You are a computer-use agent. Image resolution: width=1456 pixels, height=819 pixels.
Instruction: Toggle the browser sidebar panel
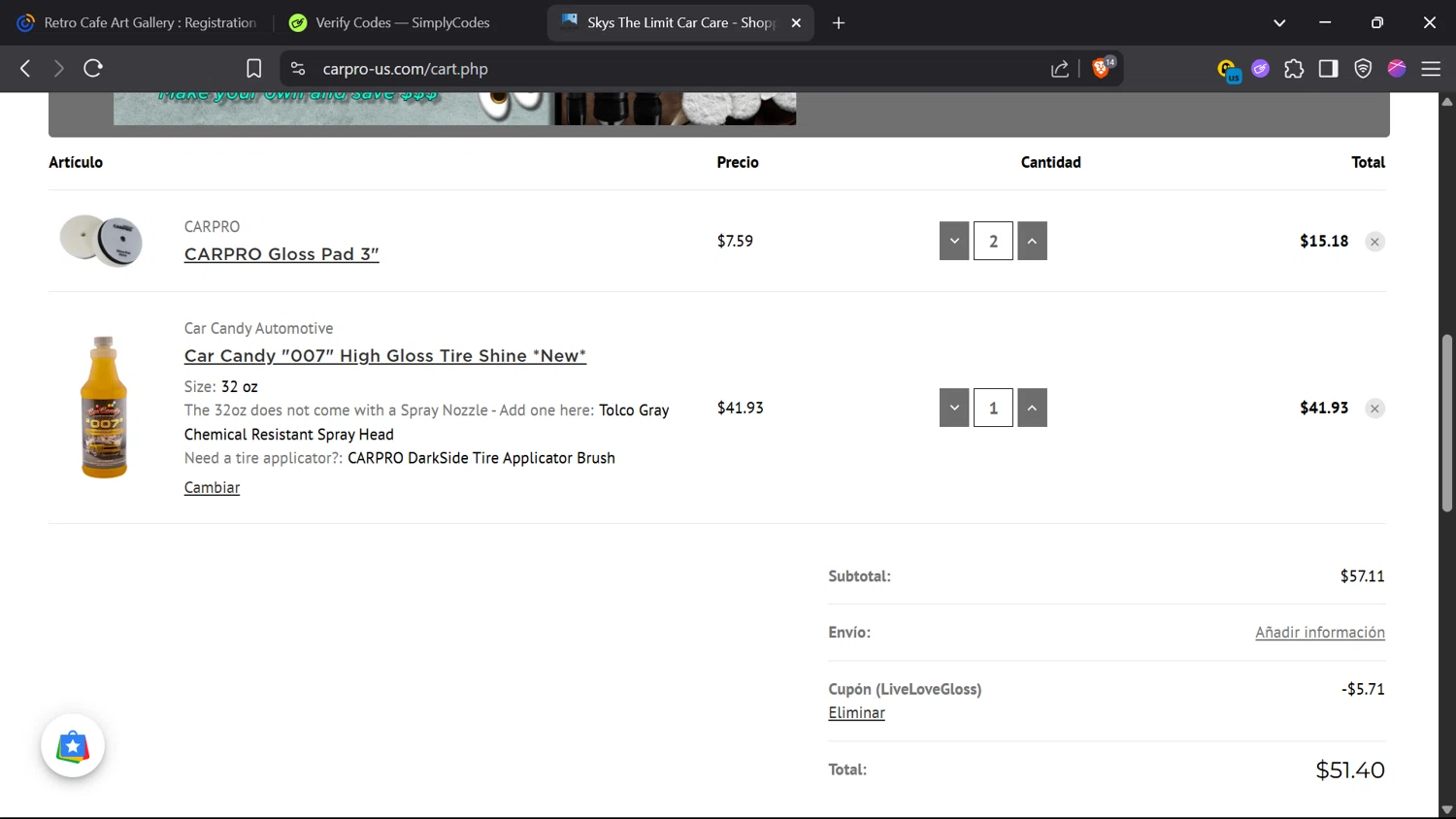click(x=1329, y=69)
